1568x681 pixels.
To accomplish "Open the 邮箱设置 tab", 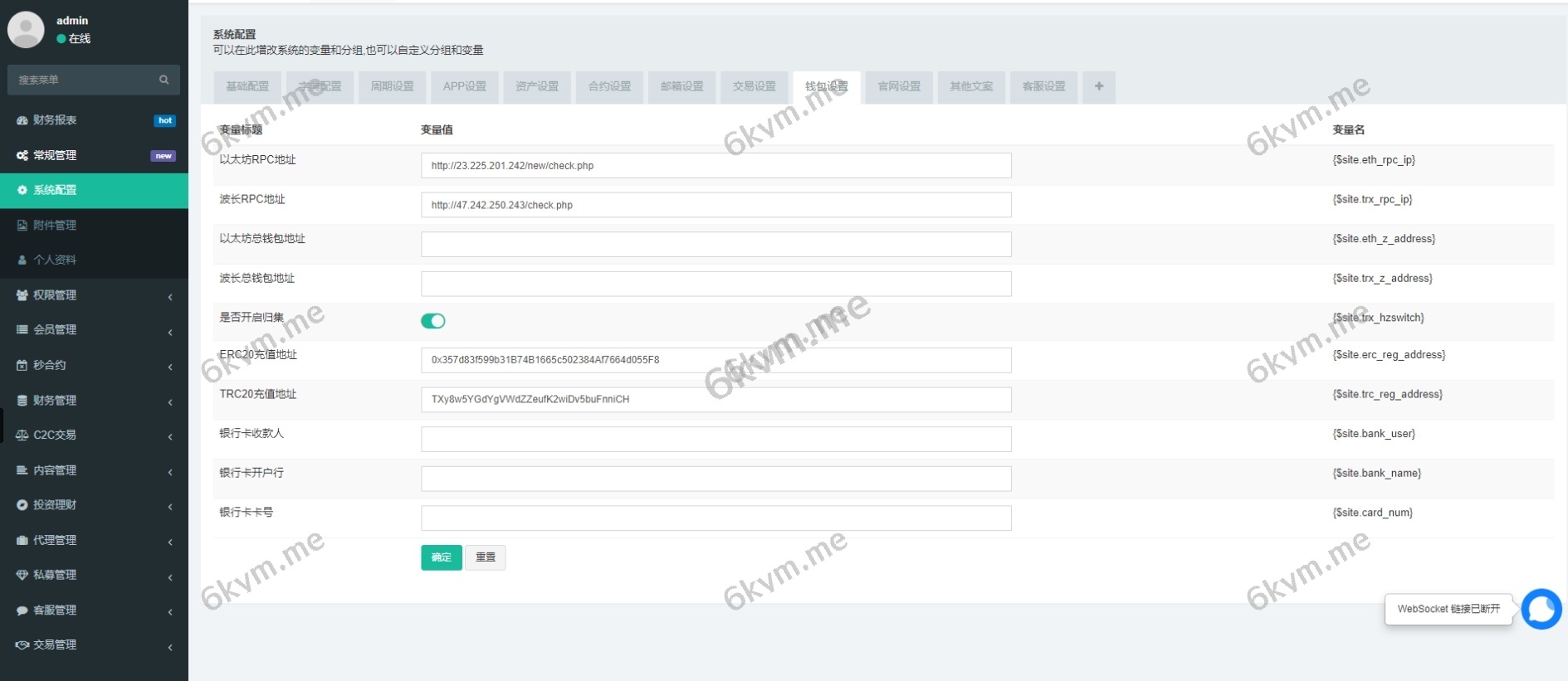I will (x=681, y=86).
